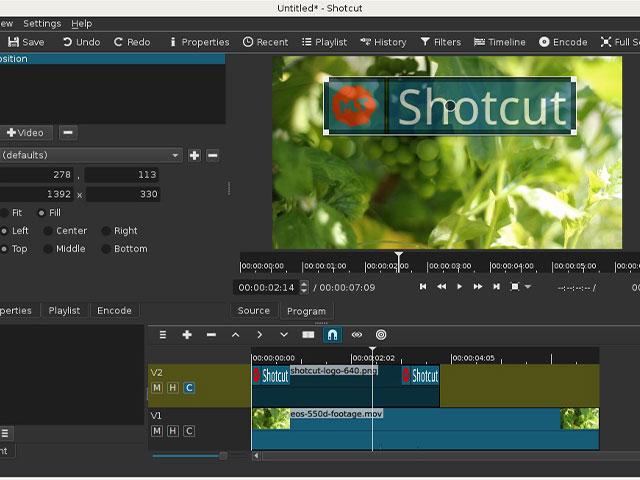Switch to the Source tab
The width and height of the screenshot is (640, 480).
tap(254, 311)
